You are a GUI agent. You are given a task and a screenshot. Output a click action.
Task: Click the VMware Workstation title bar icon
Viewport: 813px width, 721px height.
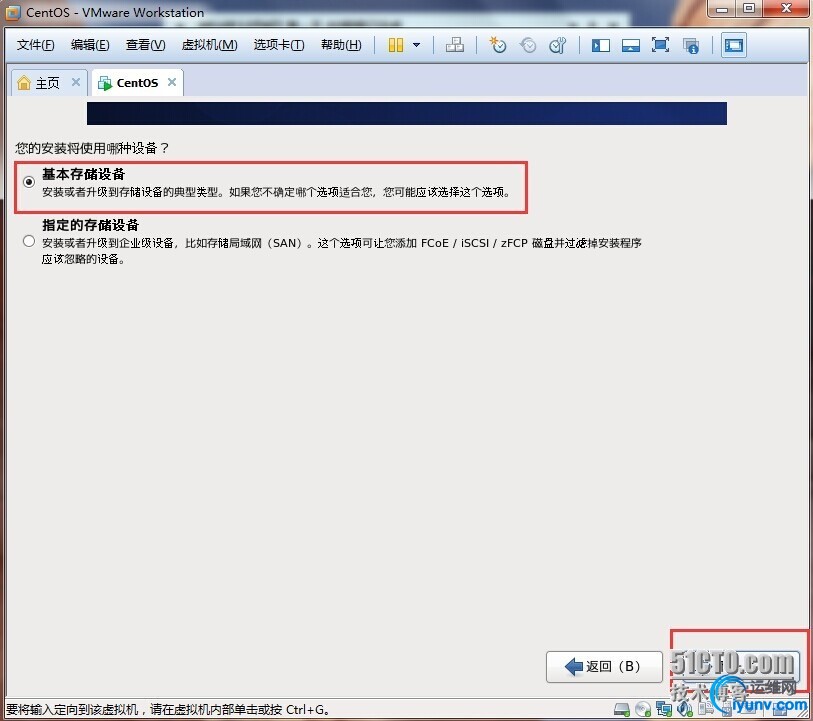pyautogui.click(x=12, y=12)
